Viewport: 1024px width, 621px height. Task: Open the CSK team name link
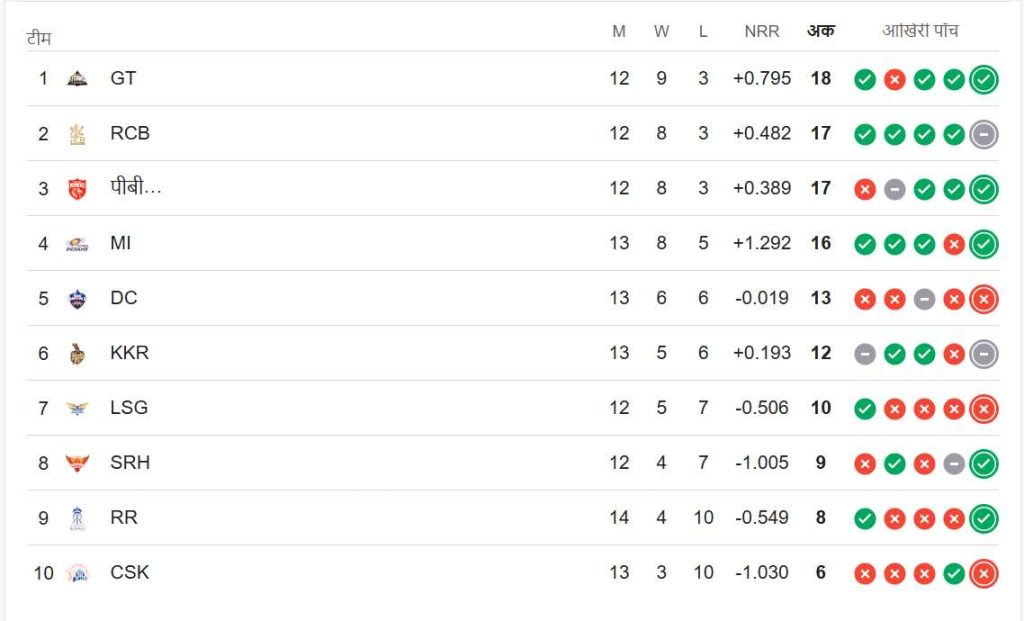(130, 573)
